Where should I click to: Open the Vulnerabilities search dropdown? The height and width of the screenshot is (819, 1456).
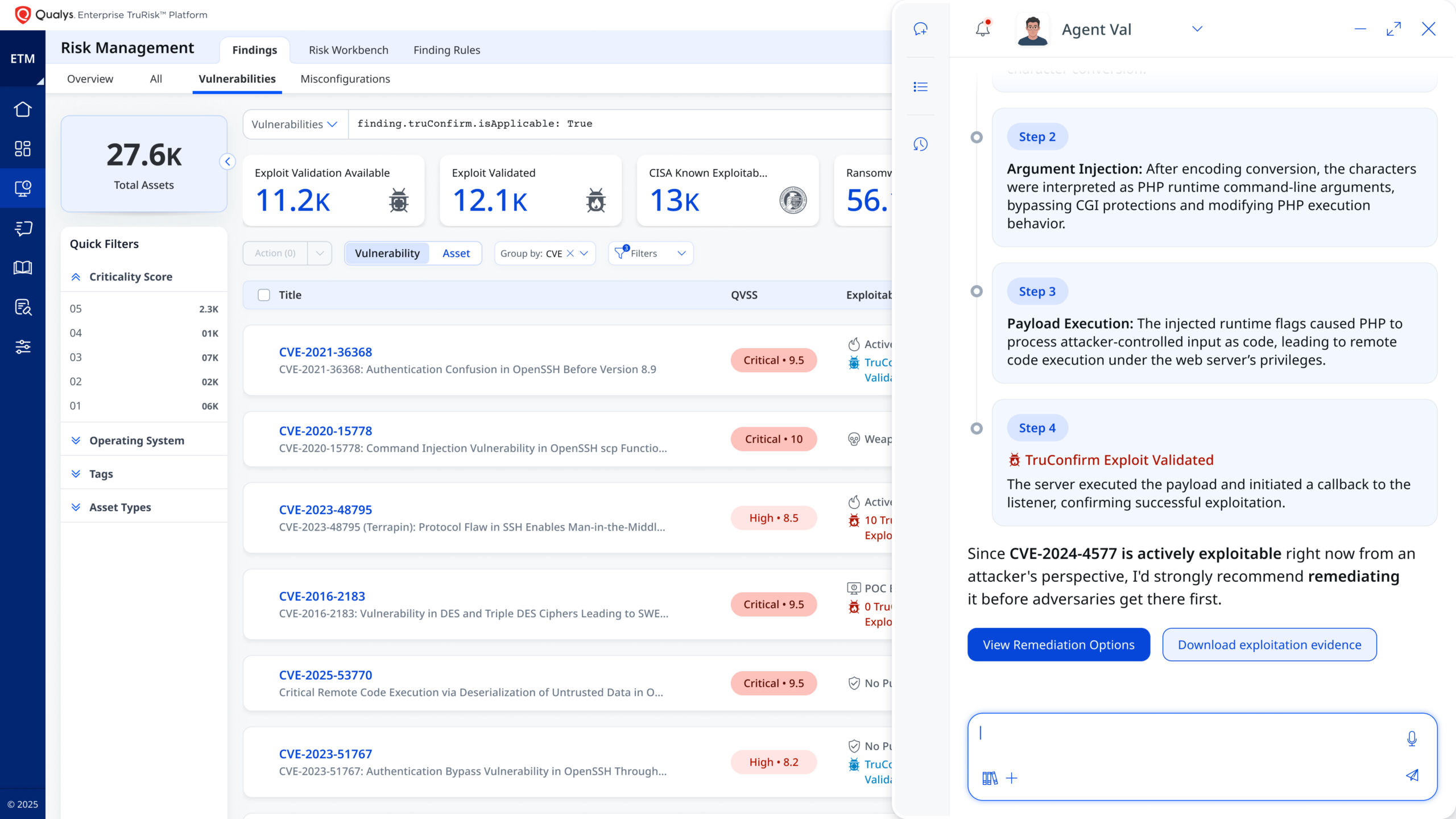tap(295, 124)
